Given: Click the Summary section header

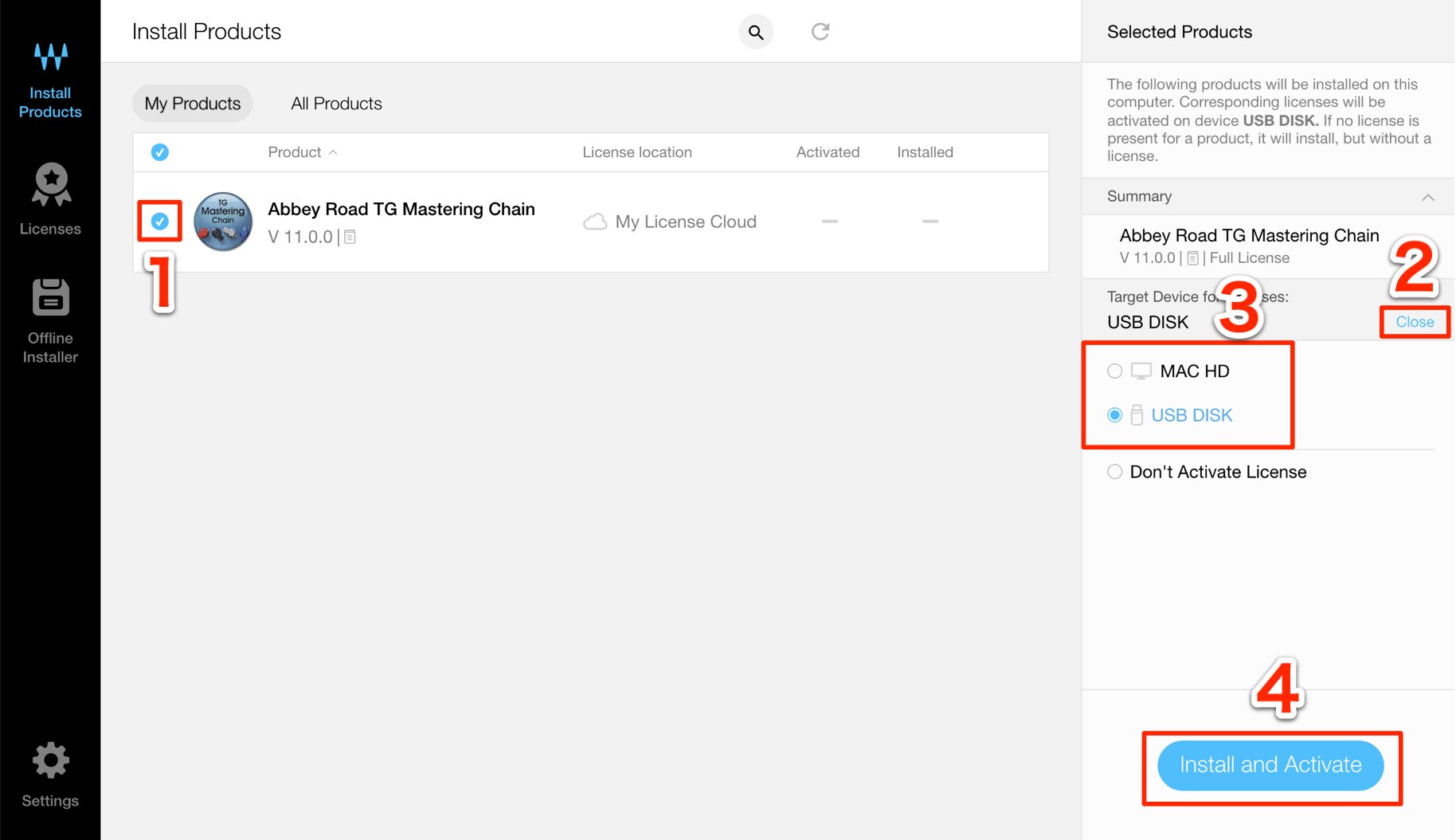Looking at the screenshot, I should 1268,197.
